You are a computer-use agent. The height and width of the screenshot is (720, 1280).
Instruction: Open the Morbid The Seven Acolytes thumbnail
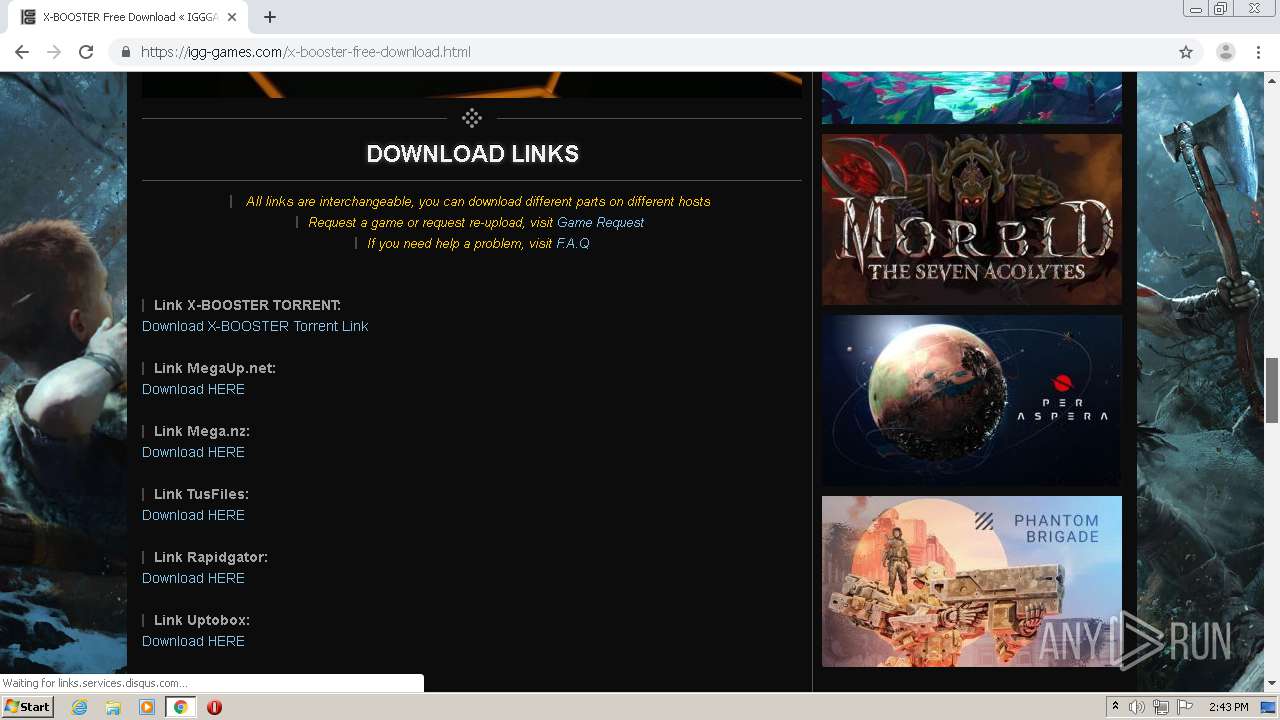click(x=971, y=219)
